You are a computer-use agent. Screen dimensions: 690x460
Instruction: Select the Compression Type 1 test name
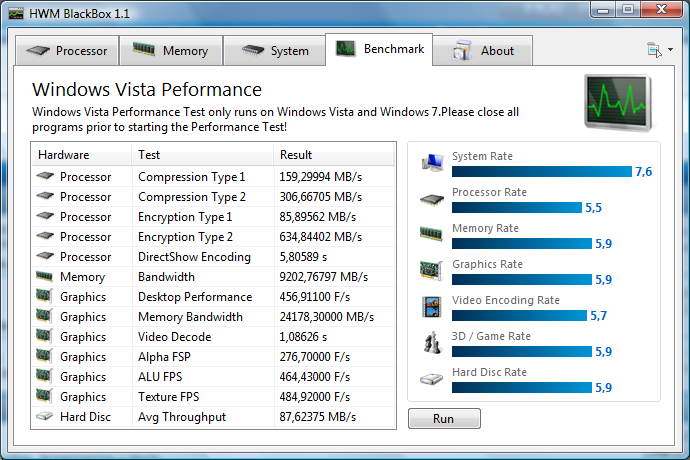[191, 177]
